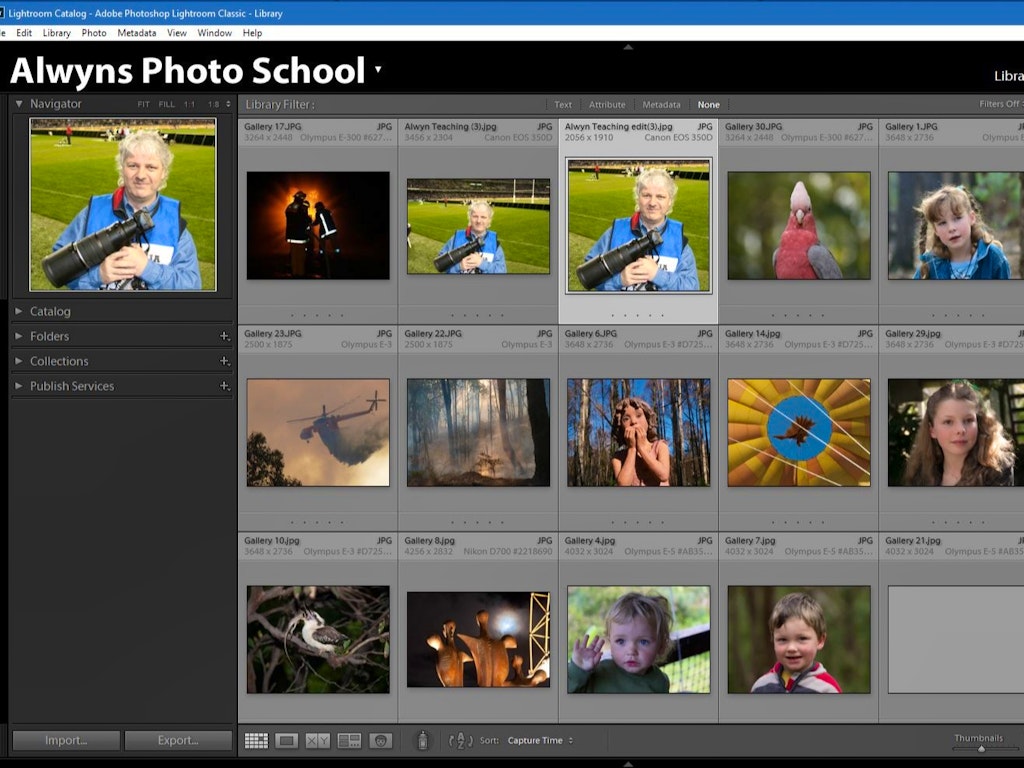The width and height of the screenshot is (1024, 768).
Task: Select Alwyn Teaching edit(3).jpg thumbnail
Action: 639,225
